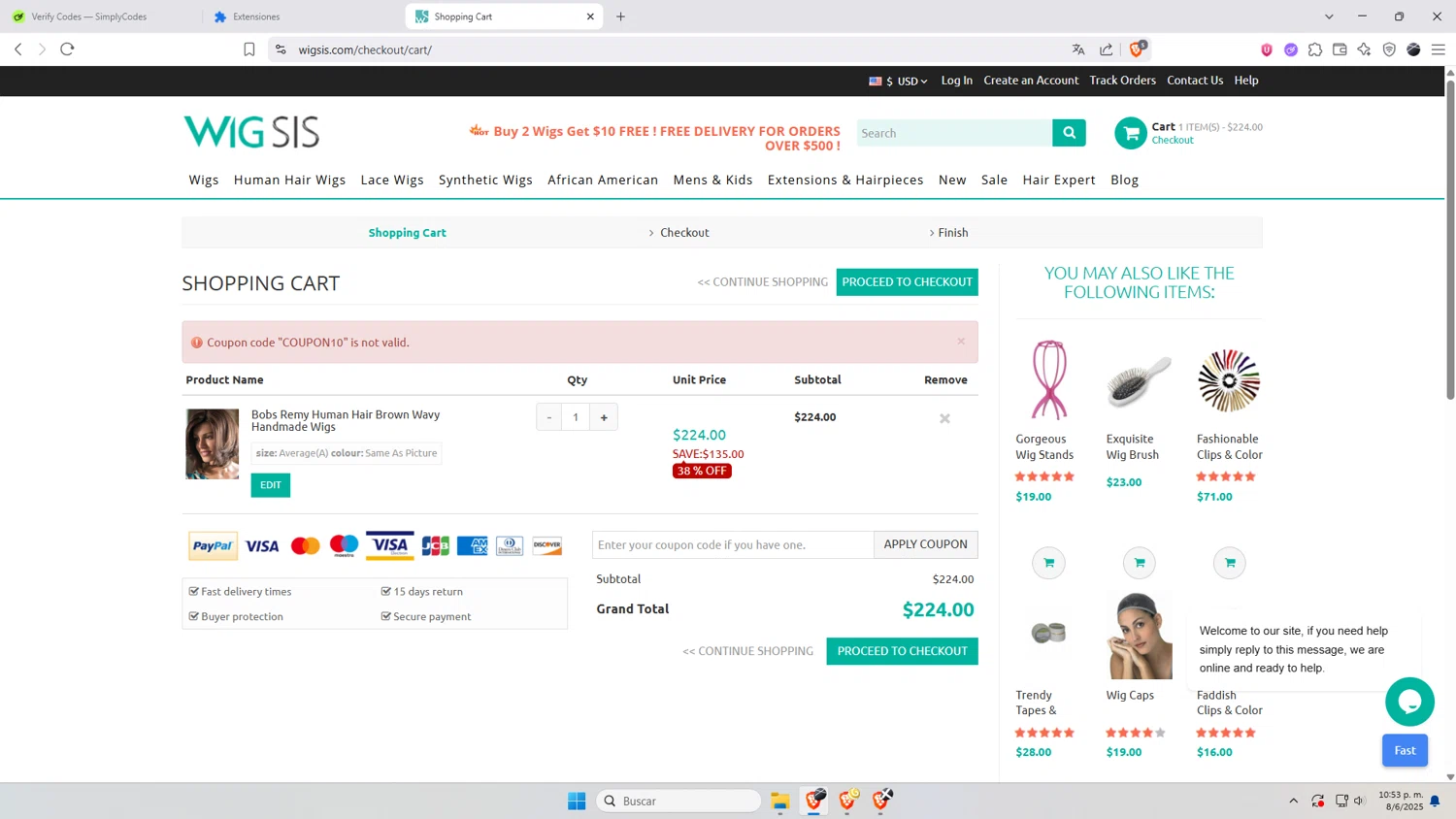Open Hair Expert menu item

click(x=1059, y=180)
